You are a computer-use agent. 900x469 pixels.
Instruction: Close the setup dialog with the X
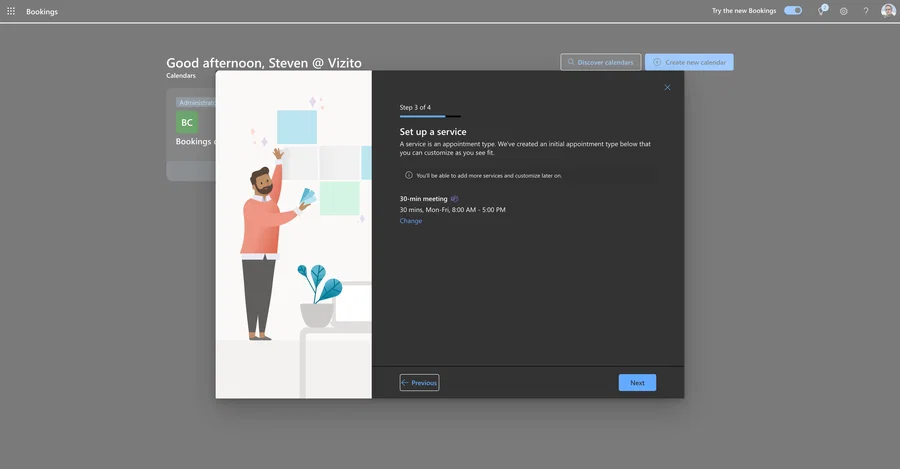[667, 87]
